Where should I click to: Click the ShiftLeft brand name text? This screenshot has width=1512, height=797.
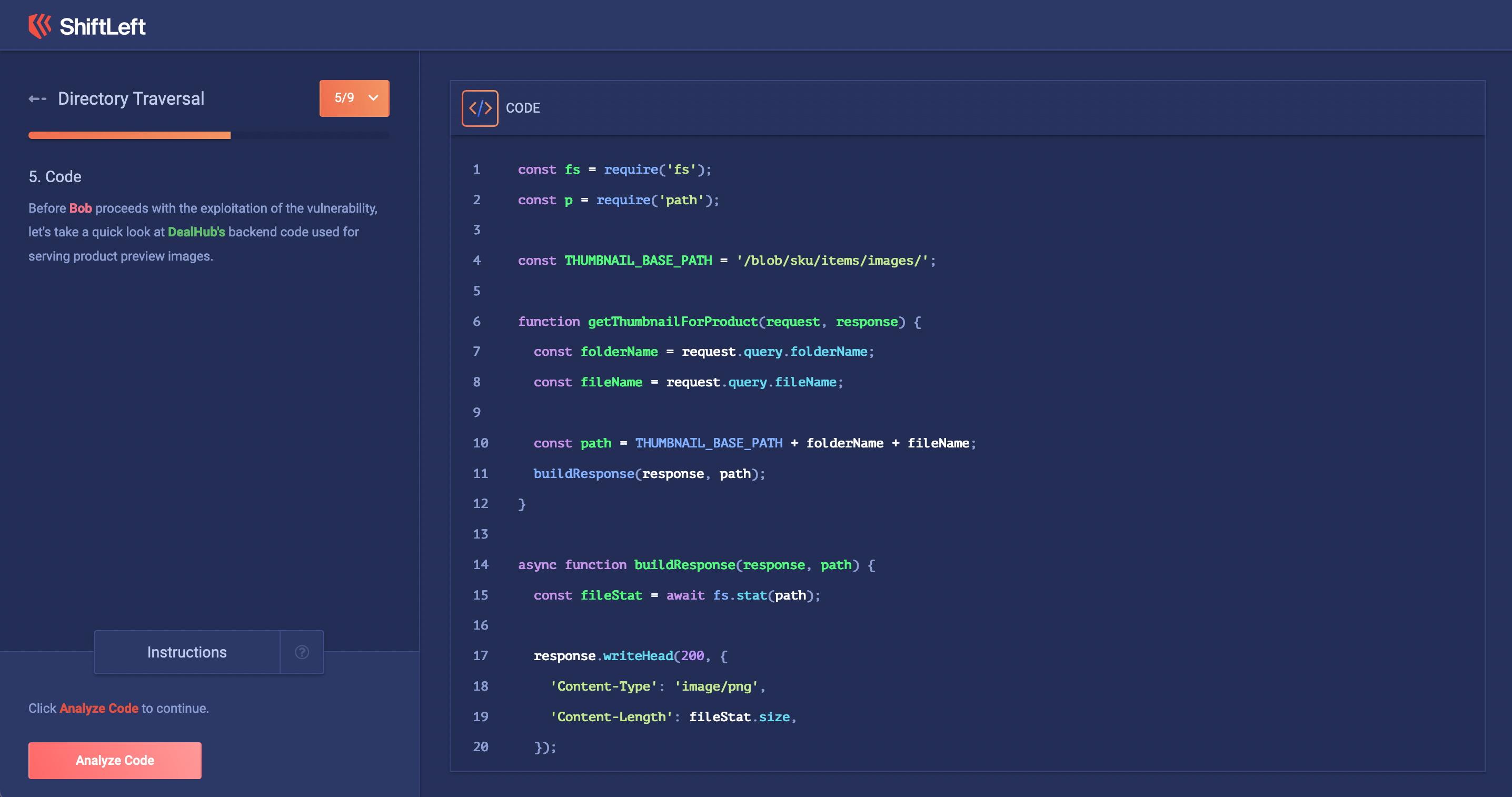103,26
